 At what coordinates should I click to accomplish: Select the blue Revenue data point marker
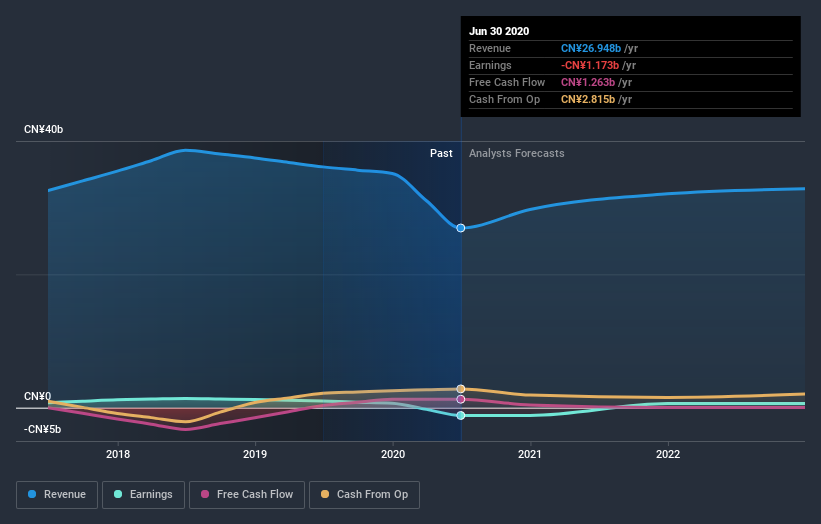tap(461, 228)
